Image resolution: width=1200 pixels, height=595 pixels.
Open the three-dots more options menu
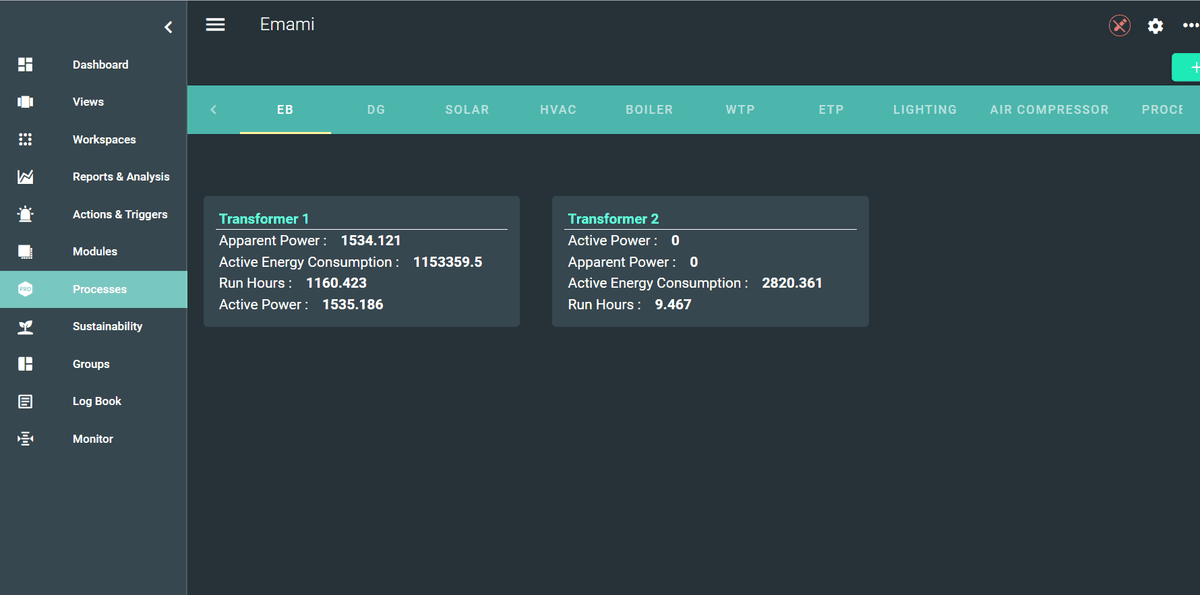click(1190, 26)
